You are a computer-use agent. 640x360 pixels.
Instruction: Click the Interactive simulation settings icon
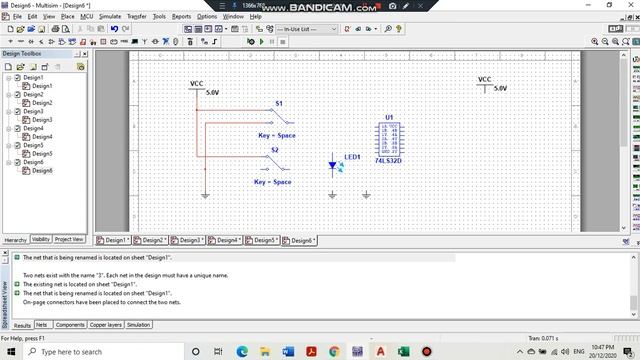(251, 42)
